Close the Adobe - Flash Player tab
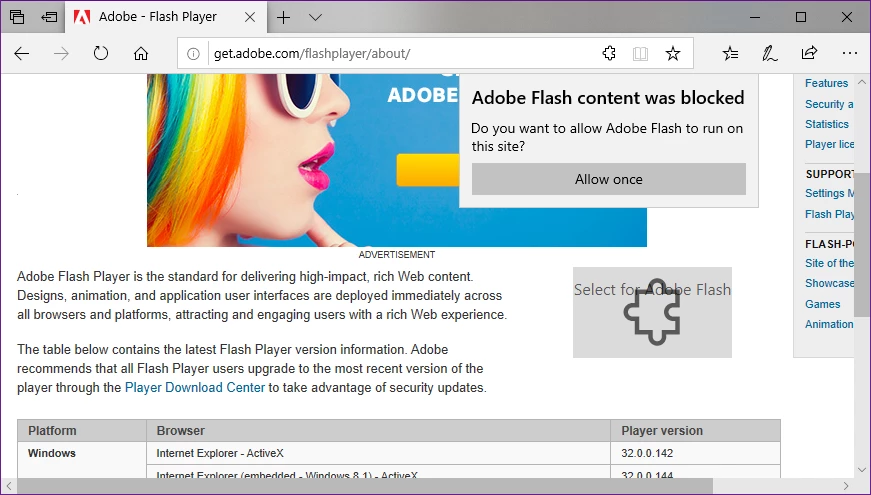871x495 pixels. (250, 17)
